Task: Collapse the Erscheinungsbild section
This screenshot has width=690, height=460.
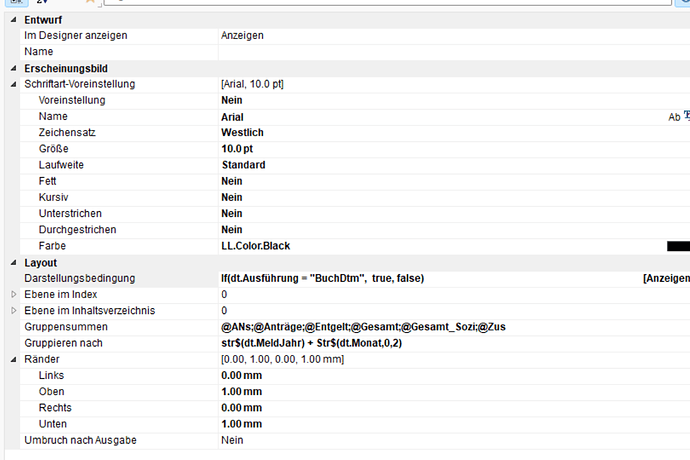Action: (13, 68)
